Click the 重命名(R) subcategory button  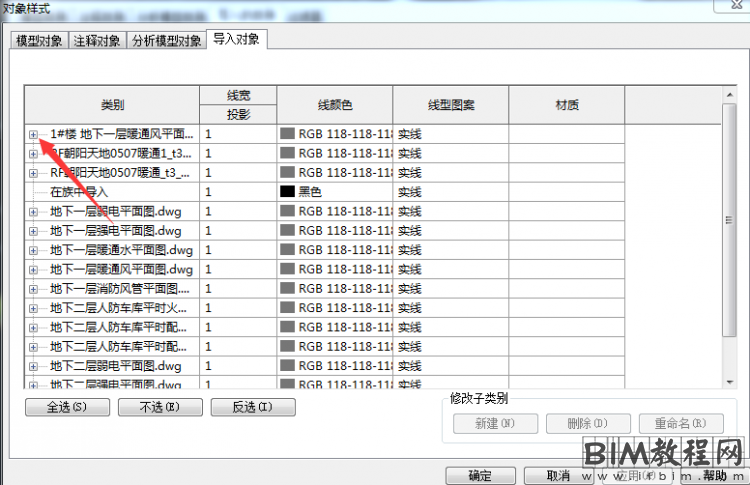[x=681, y=423]
